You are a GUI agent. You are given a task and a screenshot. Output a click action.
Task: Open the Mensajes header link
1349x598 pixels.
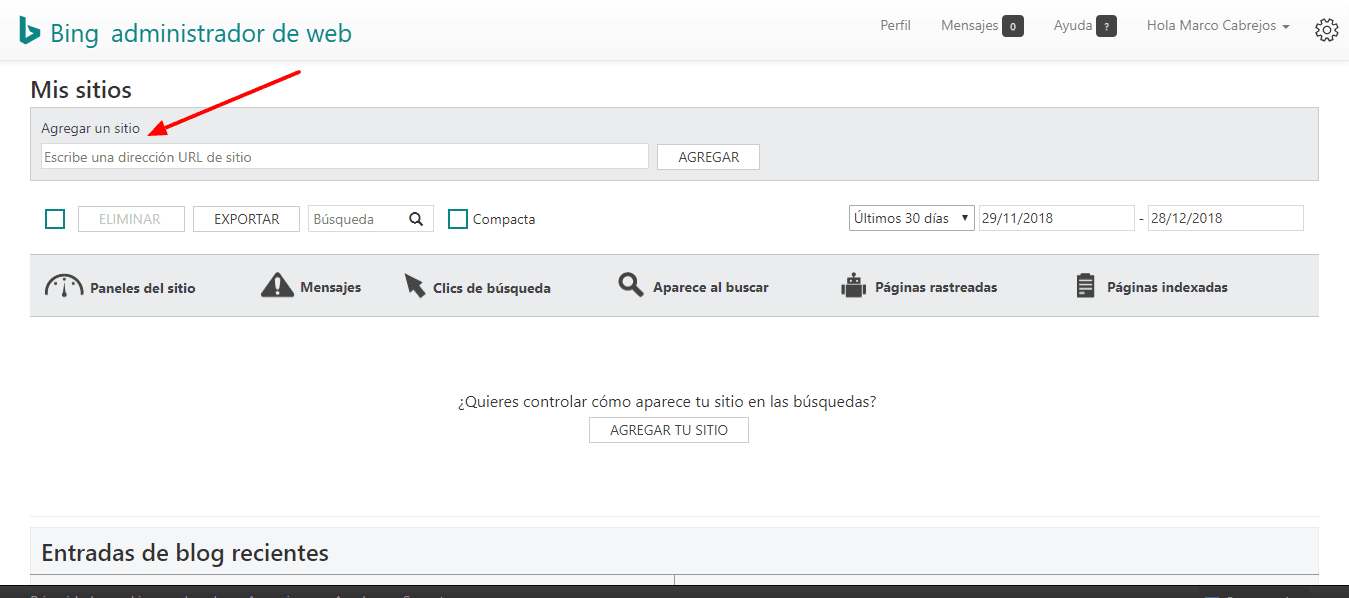(x=969, y=26)
